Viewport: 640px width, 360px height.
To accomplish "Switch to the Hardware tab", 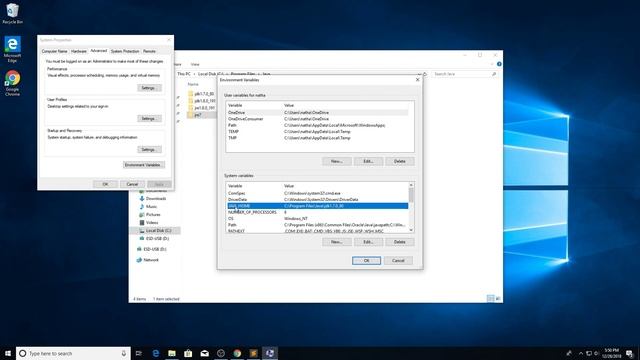I will pyautogui.click(x=79, y=51).
